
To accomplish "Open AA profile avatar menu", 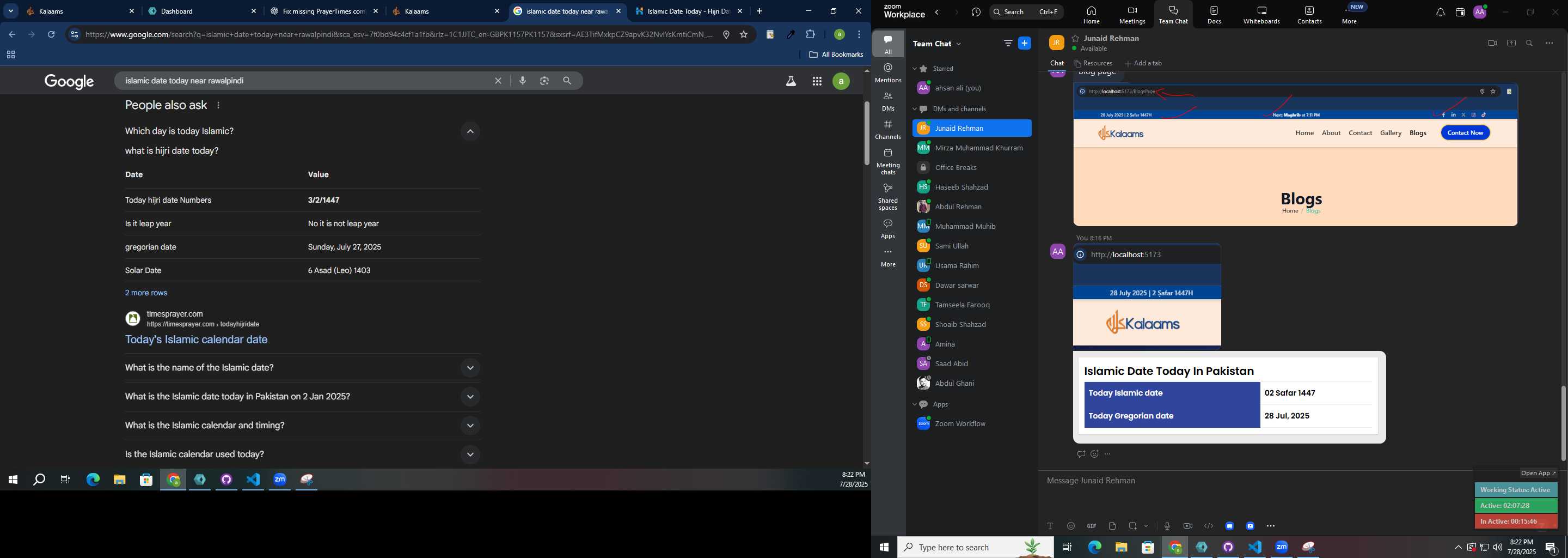I will tap(1480, 12).
